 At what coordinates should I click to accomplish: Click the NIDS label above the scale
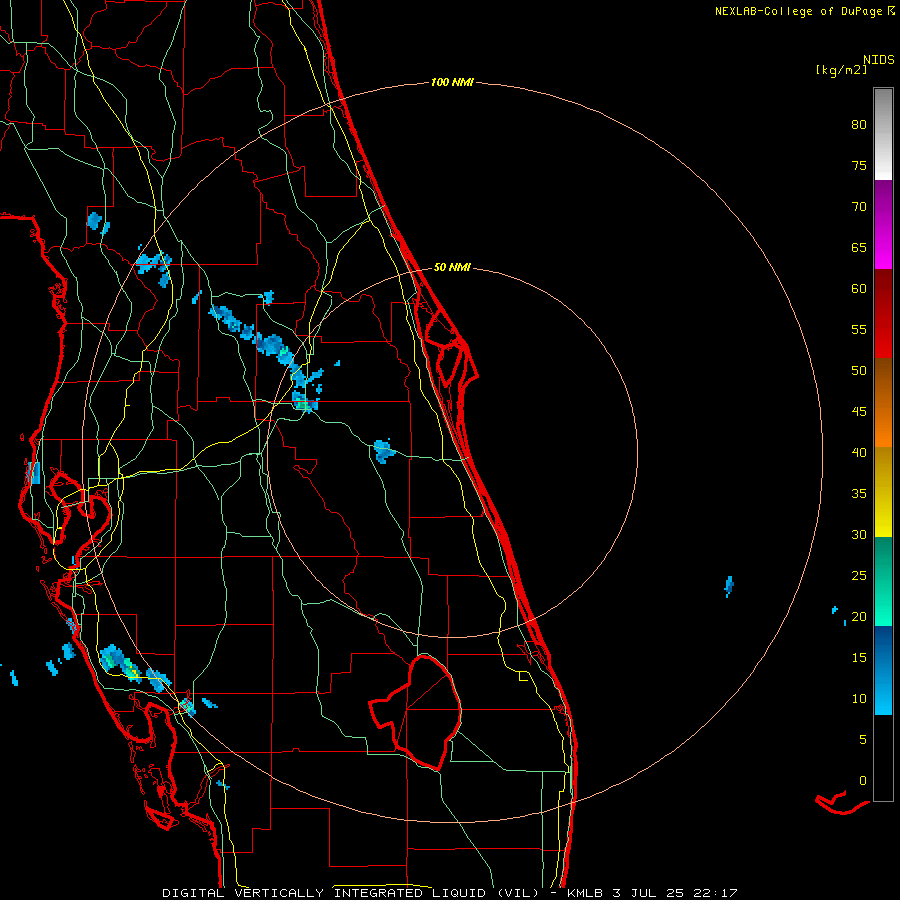[x=879, y=60]
